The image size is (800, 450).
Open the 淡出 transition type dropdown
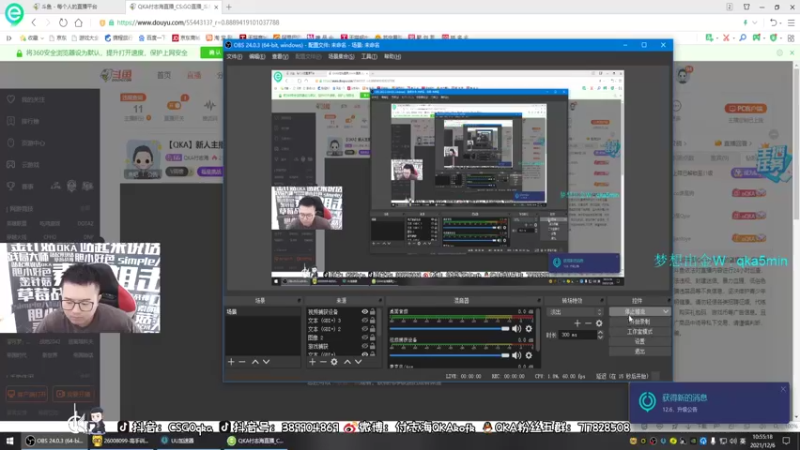point(574,312)
